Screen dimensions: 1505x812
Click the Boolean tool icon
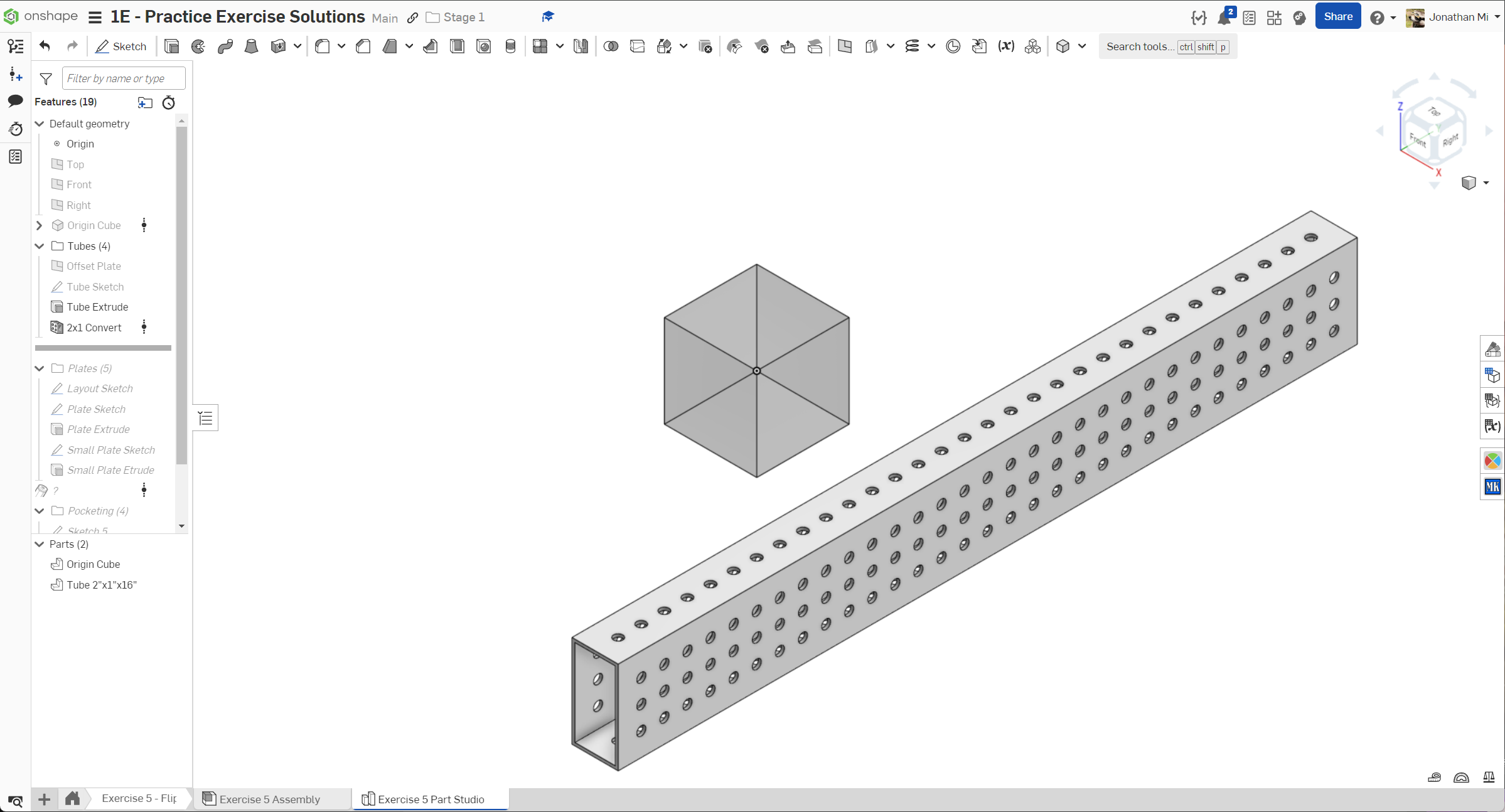611,46
